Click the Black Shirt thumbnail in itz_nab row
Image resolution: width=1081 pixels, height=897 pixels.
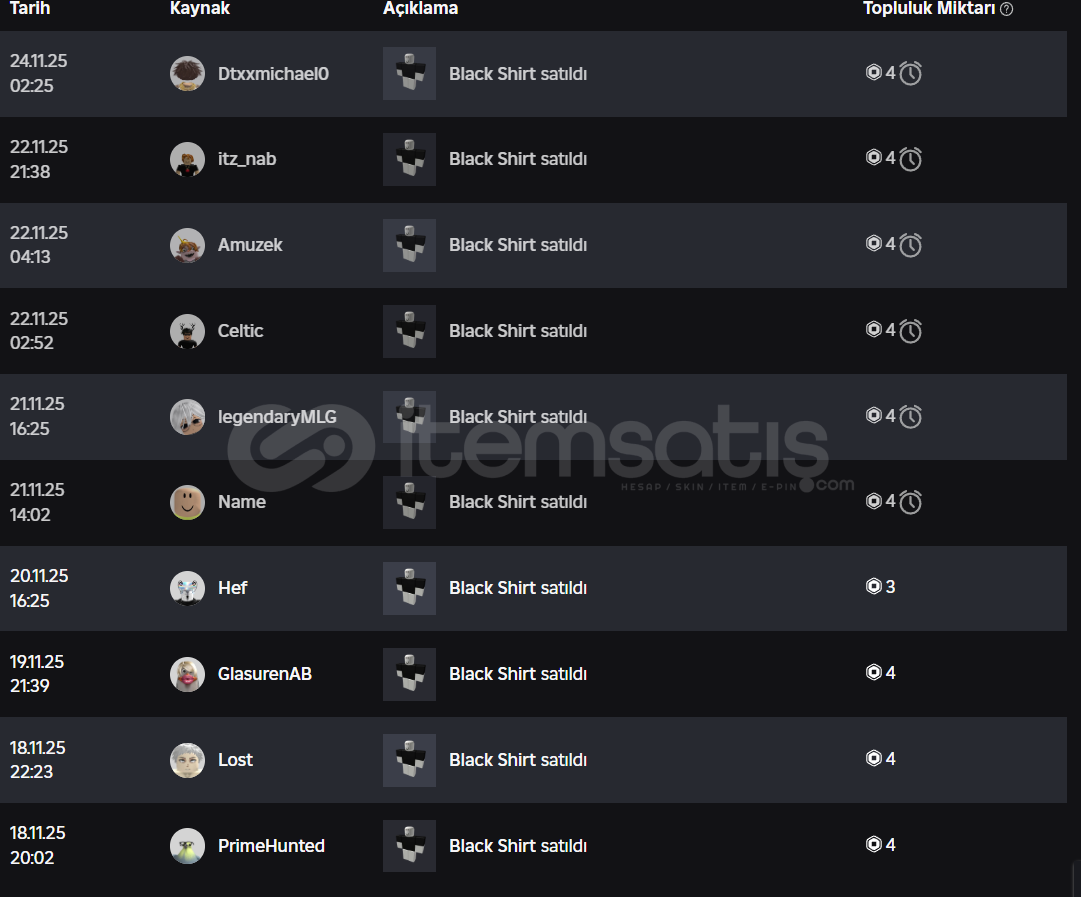click(x=409, y=159)
